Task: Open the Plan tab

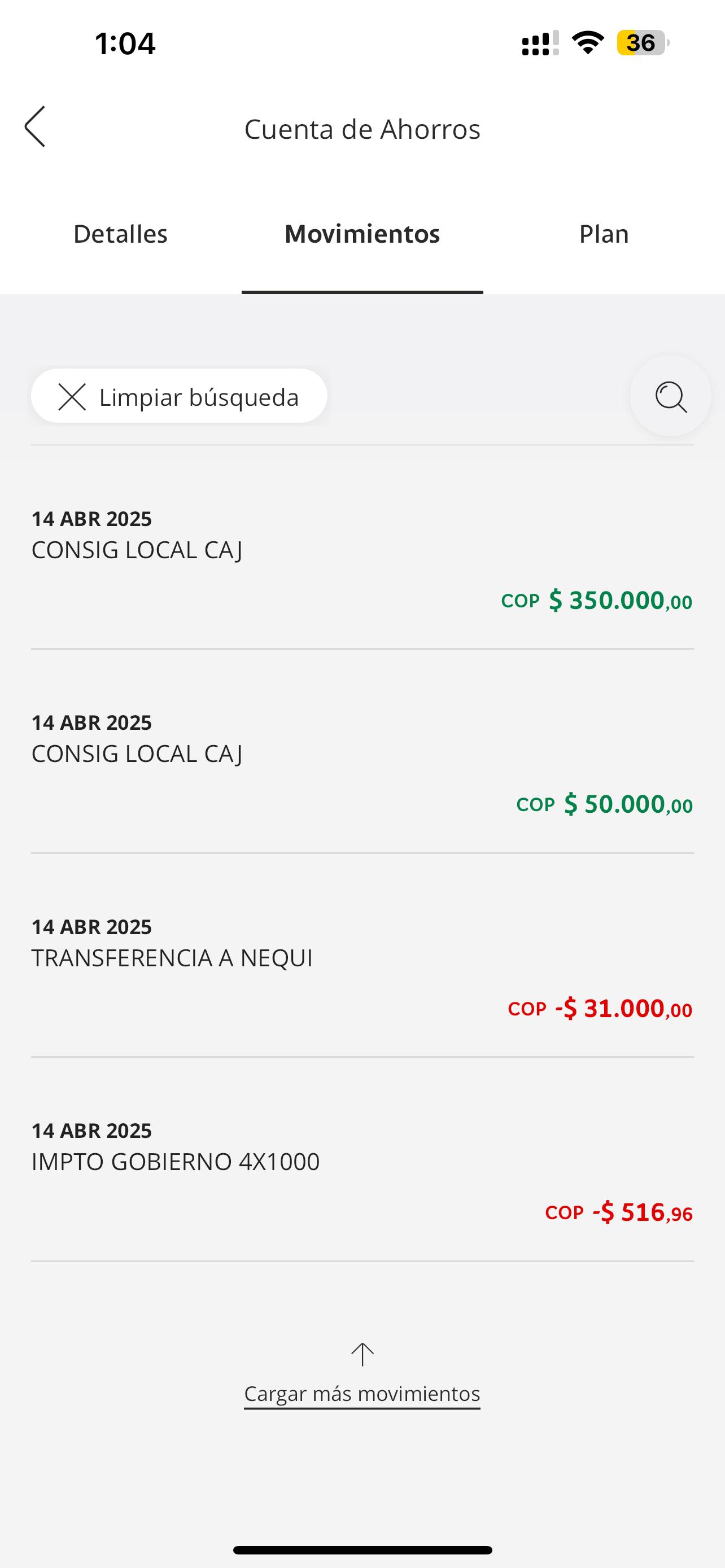Action: coord(603,234)
